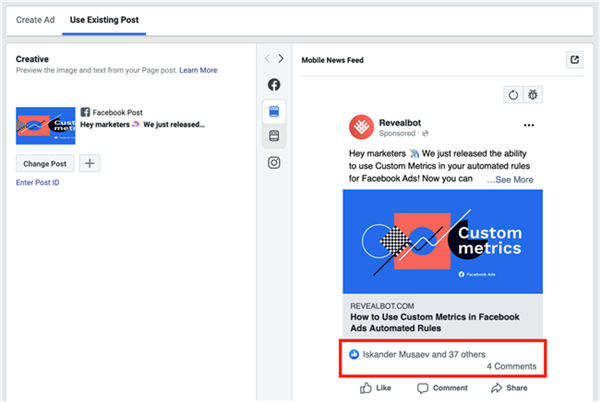Open the 4 Comments link
The width and height of the screenshot is (600, 402).
point(511,367)
